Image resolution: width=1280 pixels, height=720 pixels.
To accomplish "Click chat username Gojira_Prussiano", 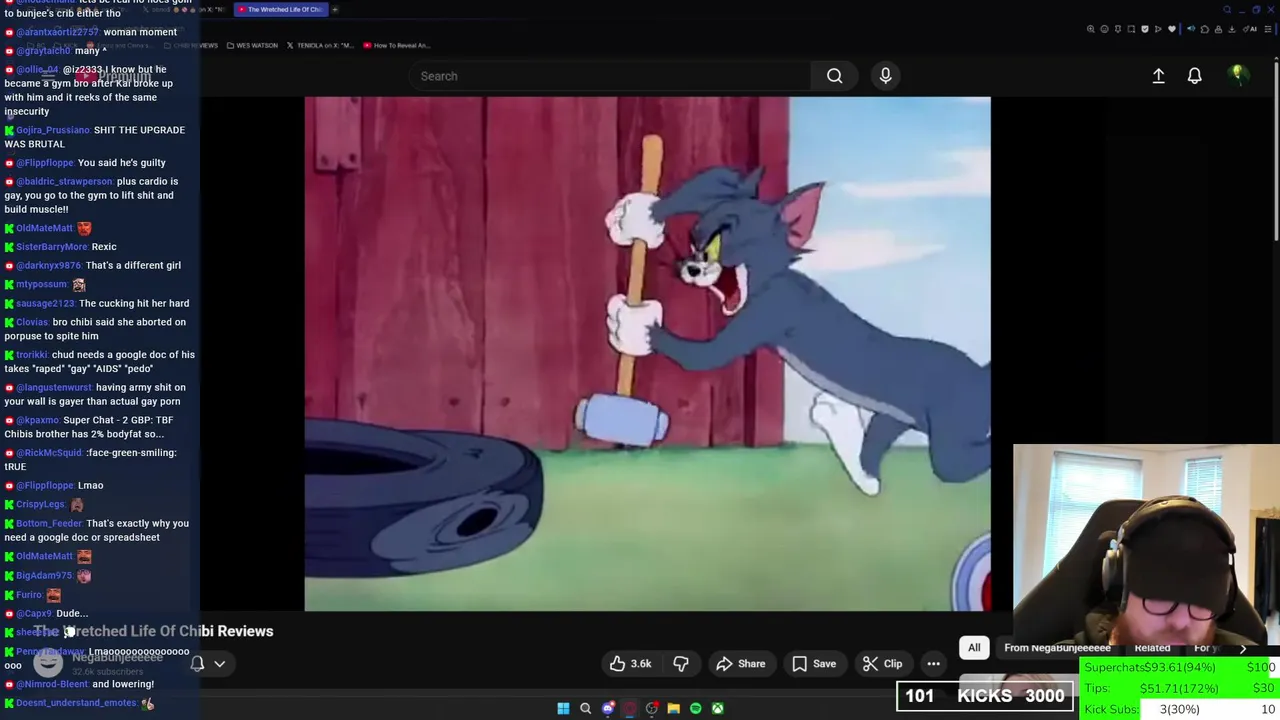I will 52,130.
